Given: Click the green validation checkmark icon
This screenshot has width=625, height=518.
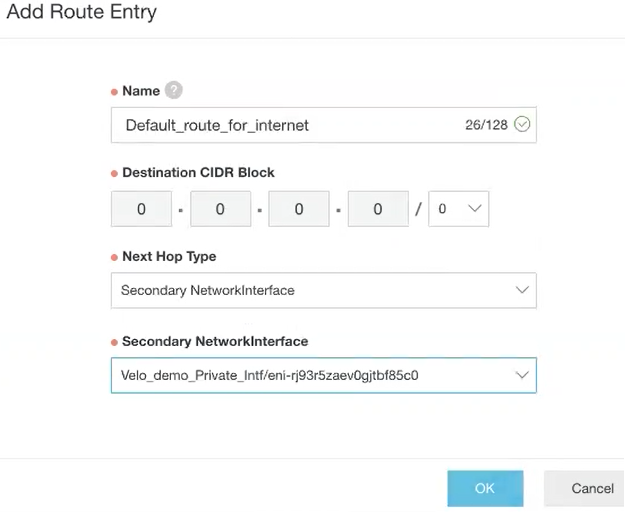Looking at the screenshot, I should tap(521, 125).
